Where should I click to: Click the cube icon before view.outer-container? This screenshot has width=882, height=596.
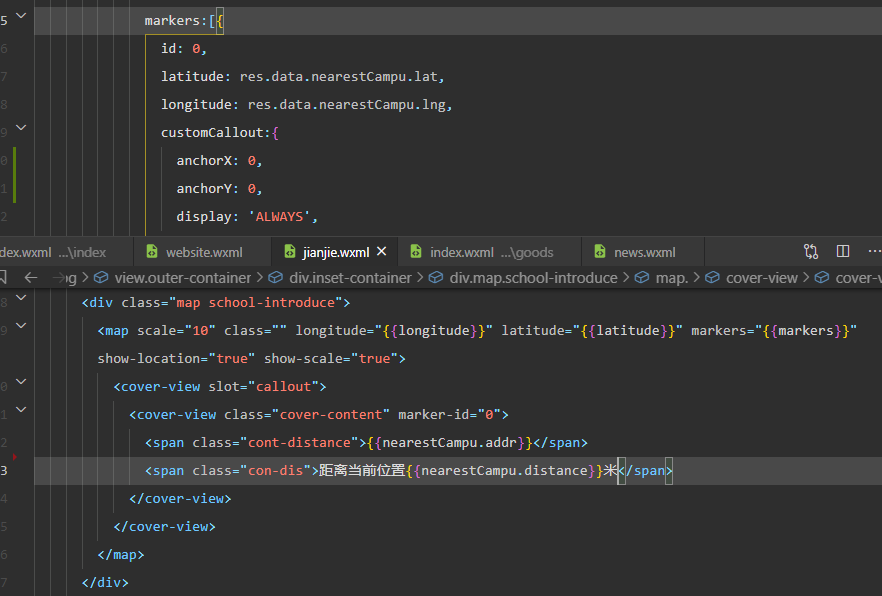coord(101,277)
